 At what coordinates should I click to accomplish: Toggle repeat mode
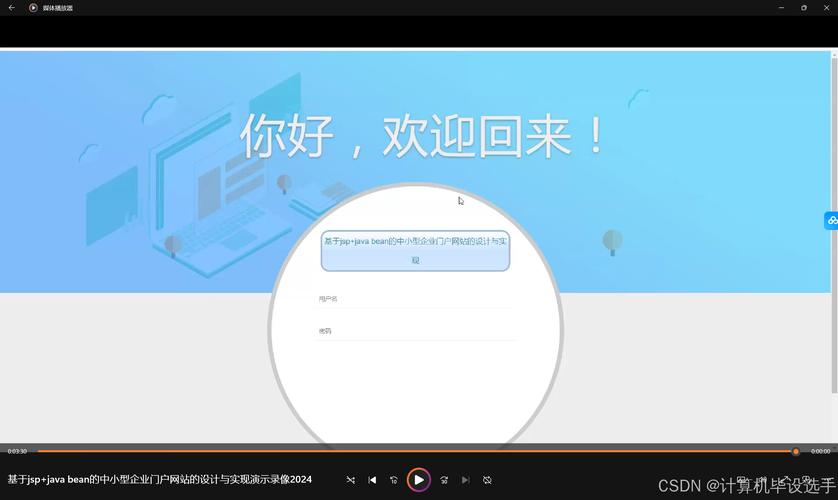[487, 480]
